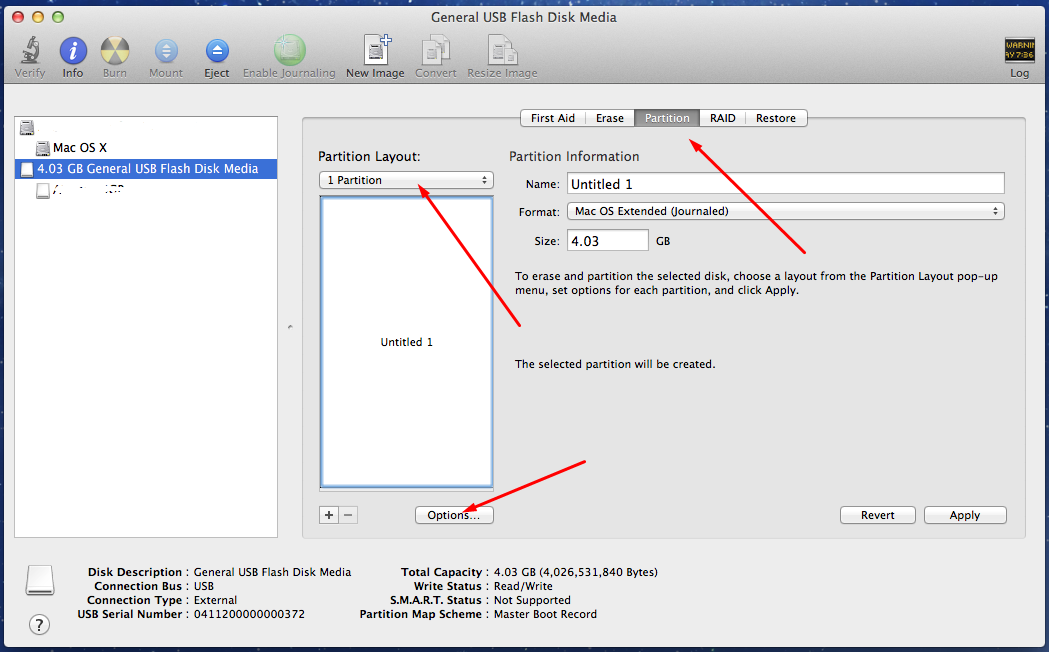Click the Verify microscope icon

(x=30, y=50)
